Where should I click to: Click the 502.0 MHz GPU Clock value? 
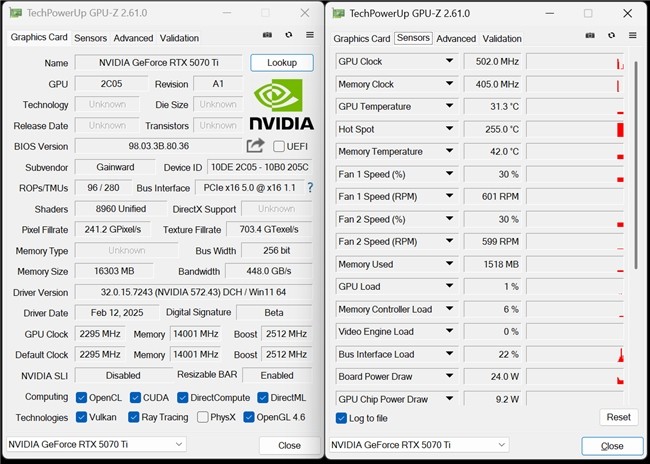click(493, 61)
